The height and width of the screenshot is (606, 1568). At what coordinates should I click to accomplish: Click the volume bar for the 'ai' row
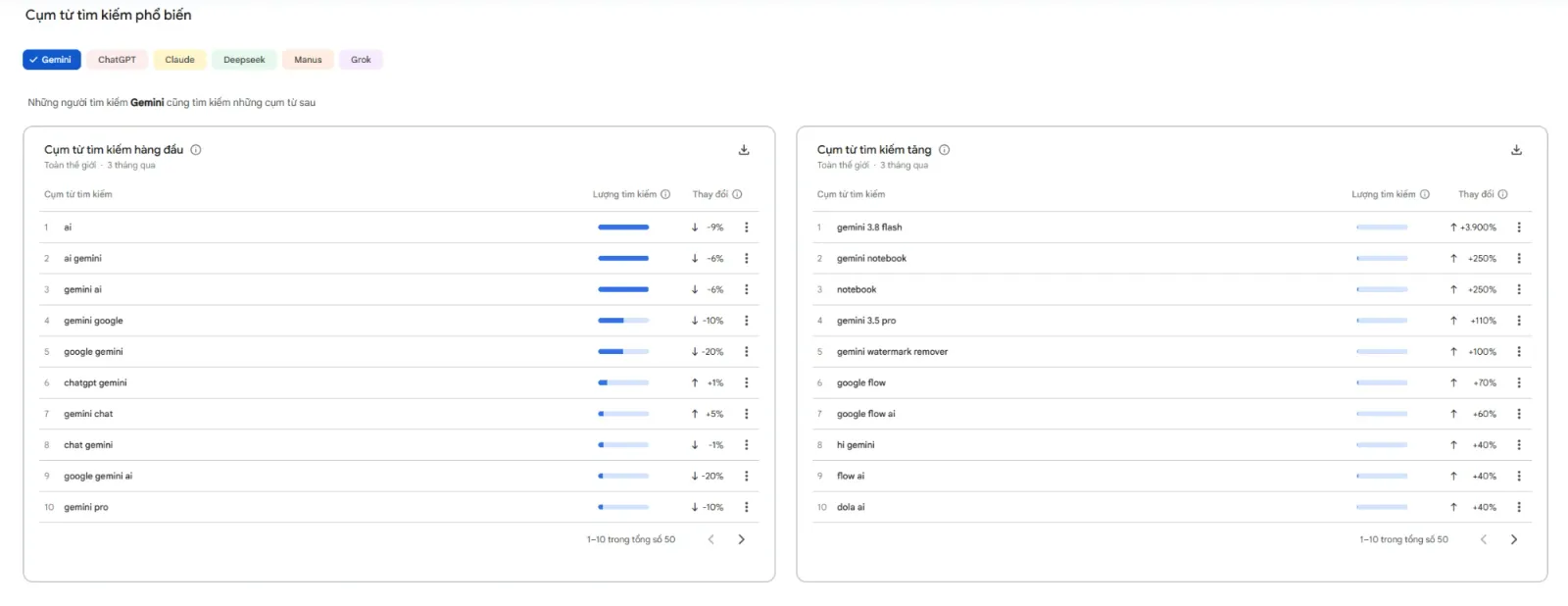point(623,227)
